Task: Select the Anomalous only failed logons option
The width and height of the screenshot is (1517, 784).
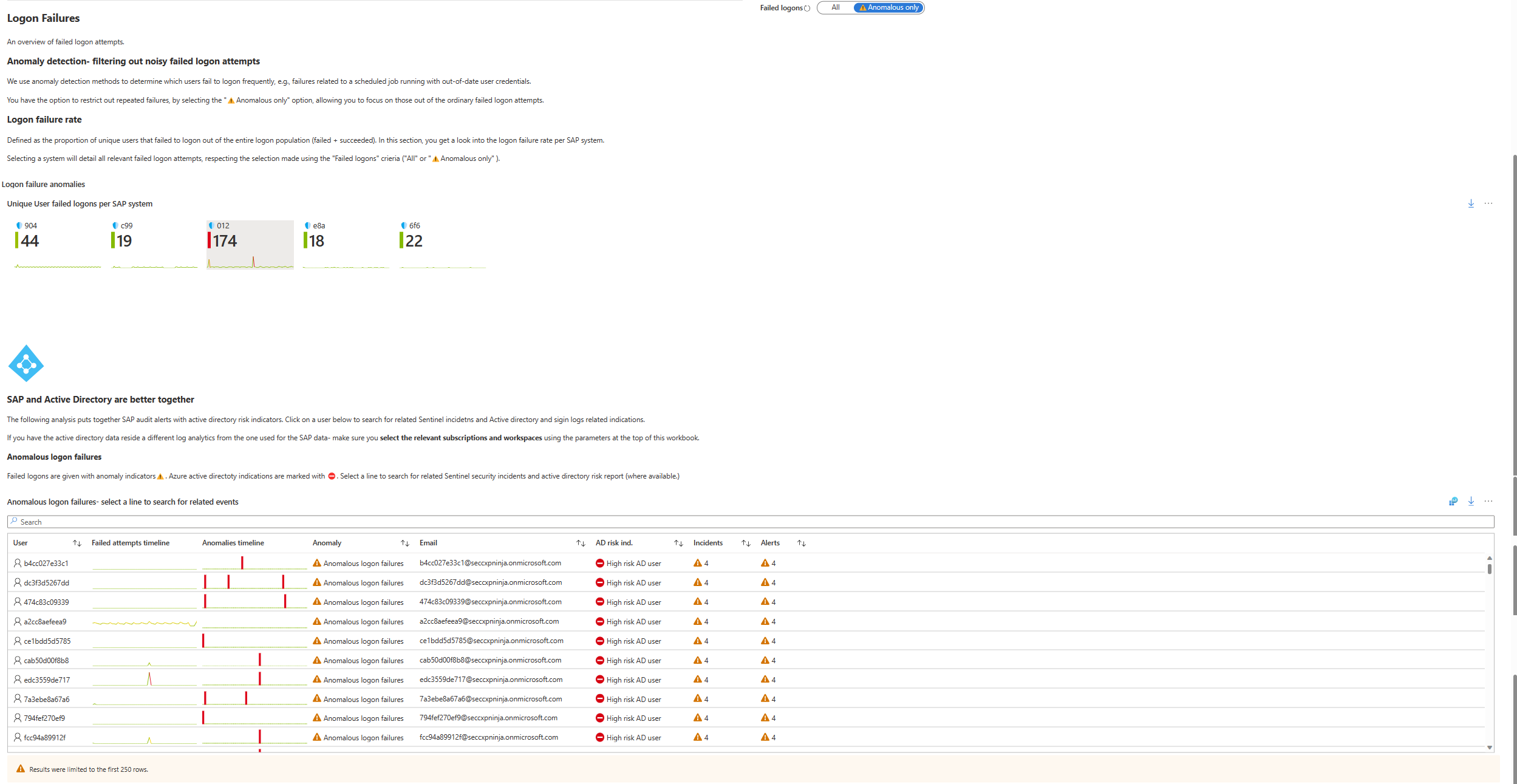Action: point(888,8)
